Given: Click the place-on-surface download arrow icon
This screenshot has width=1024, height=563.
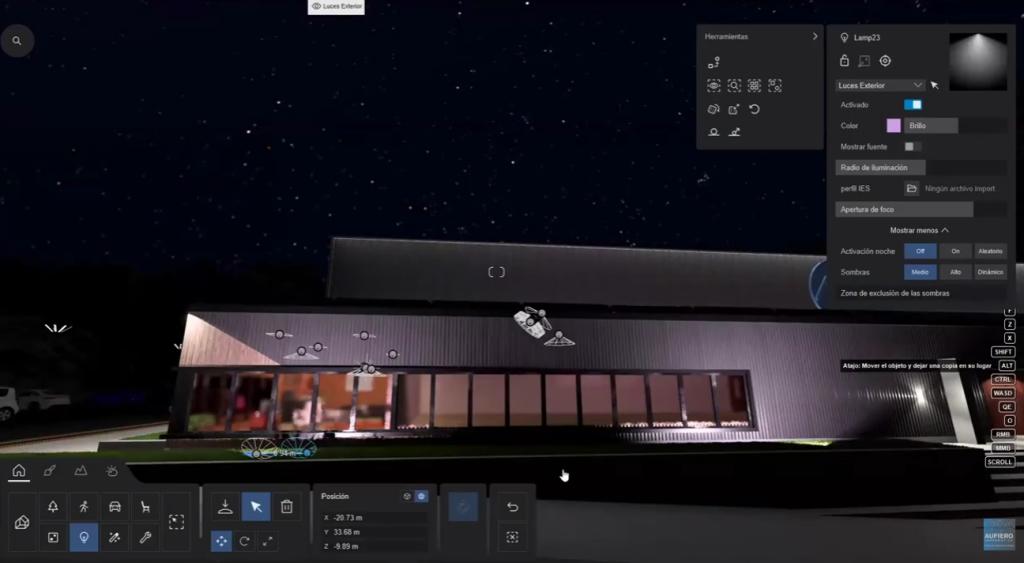Looking at the screenshot, I should coord(225,507).
